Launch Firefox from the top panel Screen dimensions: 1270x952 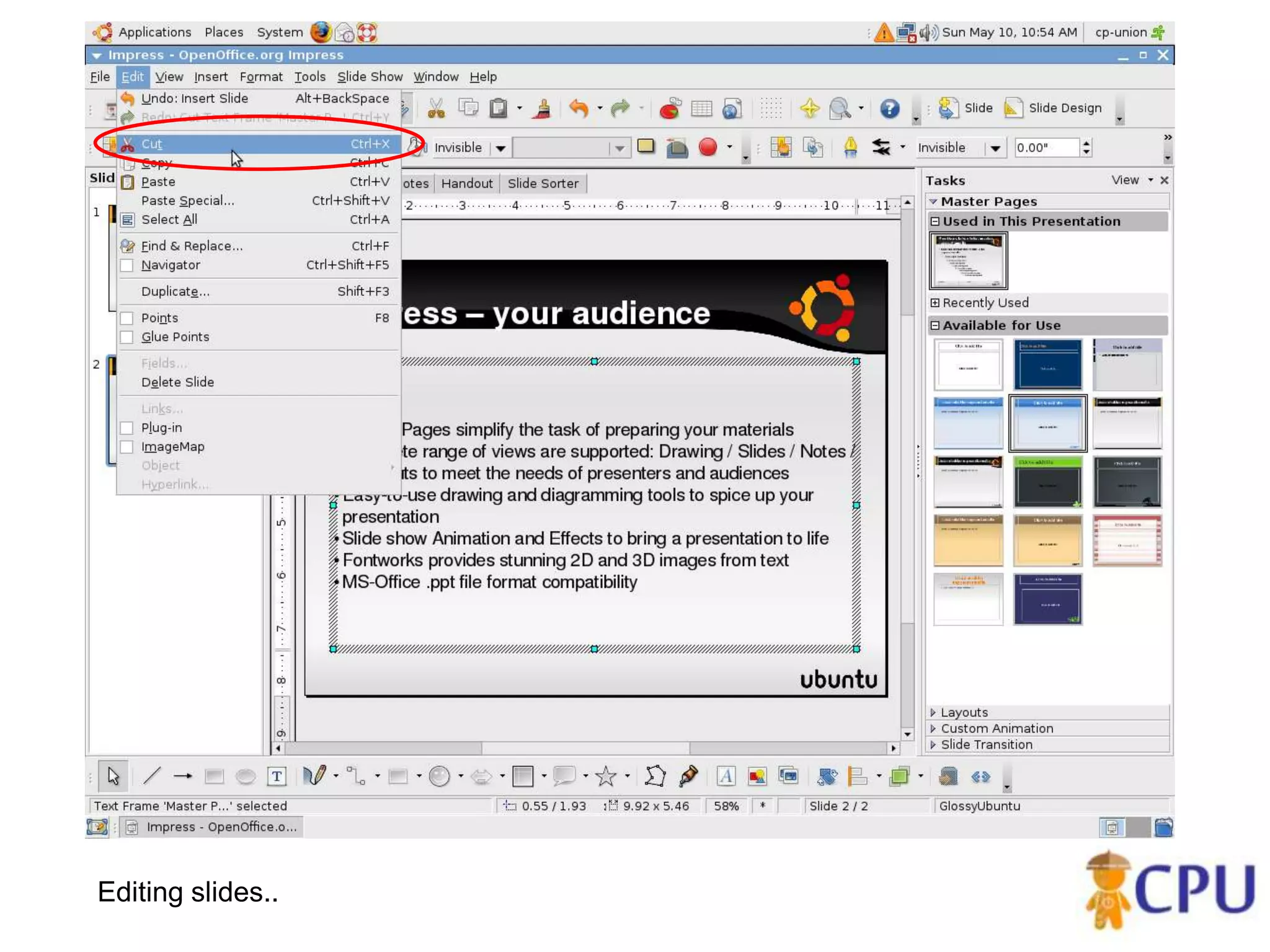pos(321,32)
